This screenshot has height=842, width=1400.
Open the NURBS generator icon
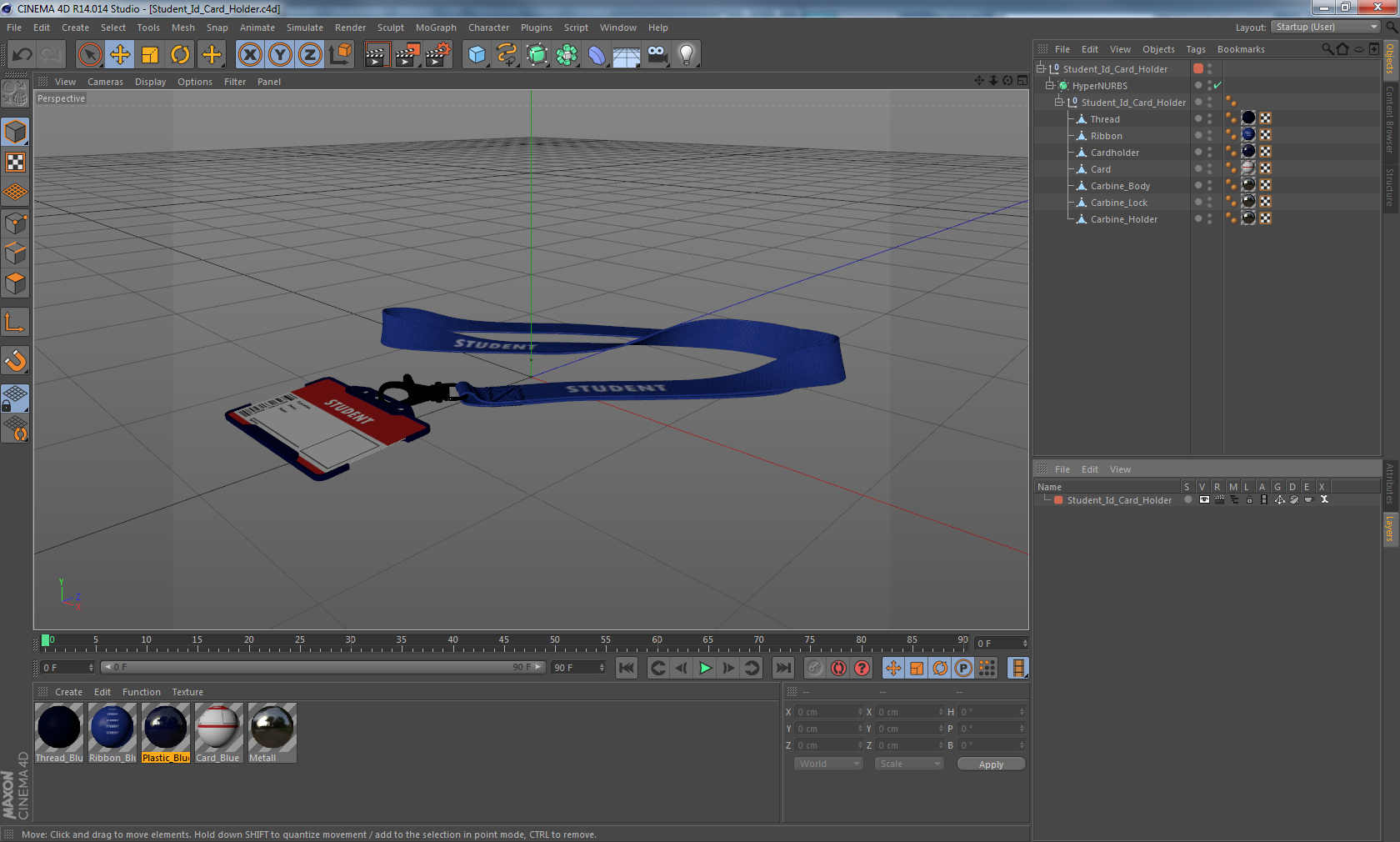click(x=537, y=55)
